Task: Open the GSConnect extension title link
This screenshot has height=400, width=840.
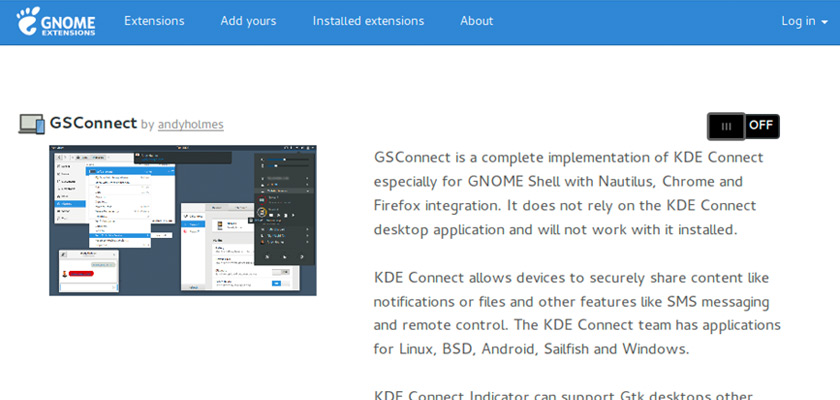Action: click(x=94, y=123)
